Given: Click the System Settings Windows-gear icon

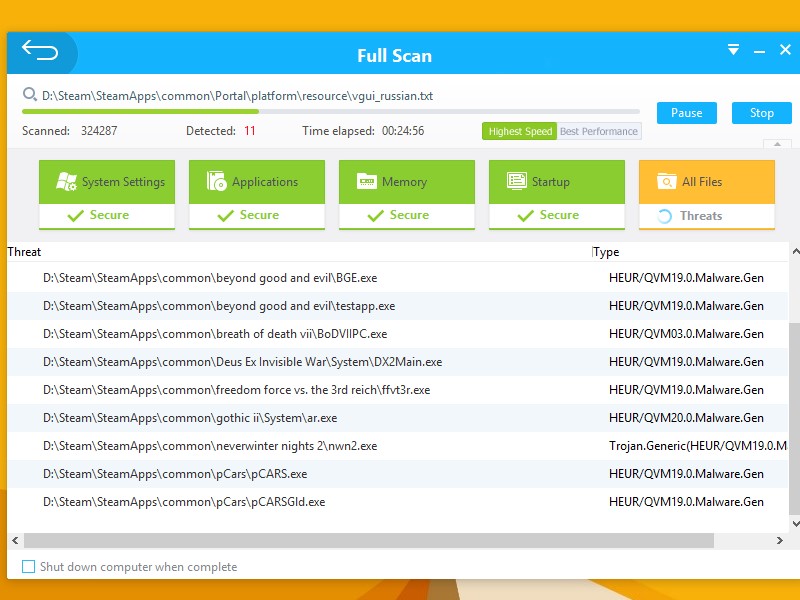Looking at the screenshot, I should [x=66, y=182].
